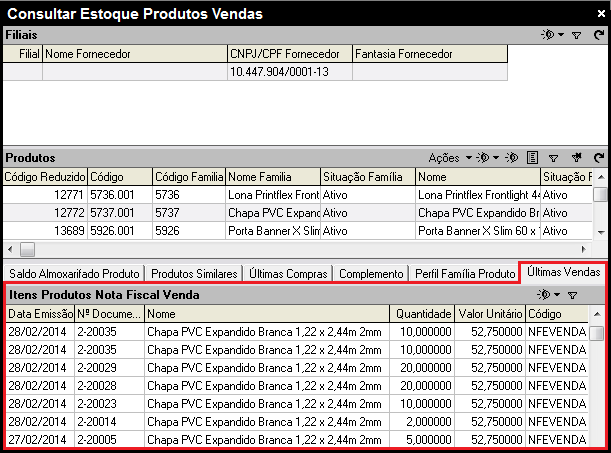Click the CNPJ/CPF Fornecedor column header
This screenshot has height=453, width=611.
click(290, 54)
